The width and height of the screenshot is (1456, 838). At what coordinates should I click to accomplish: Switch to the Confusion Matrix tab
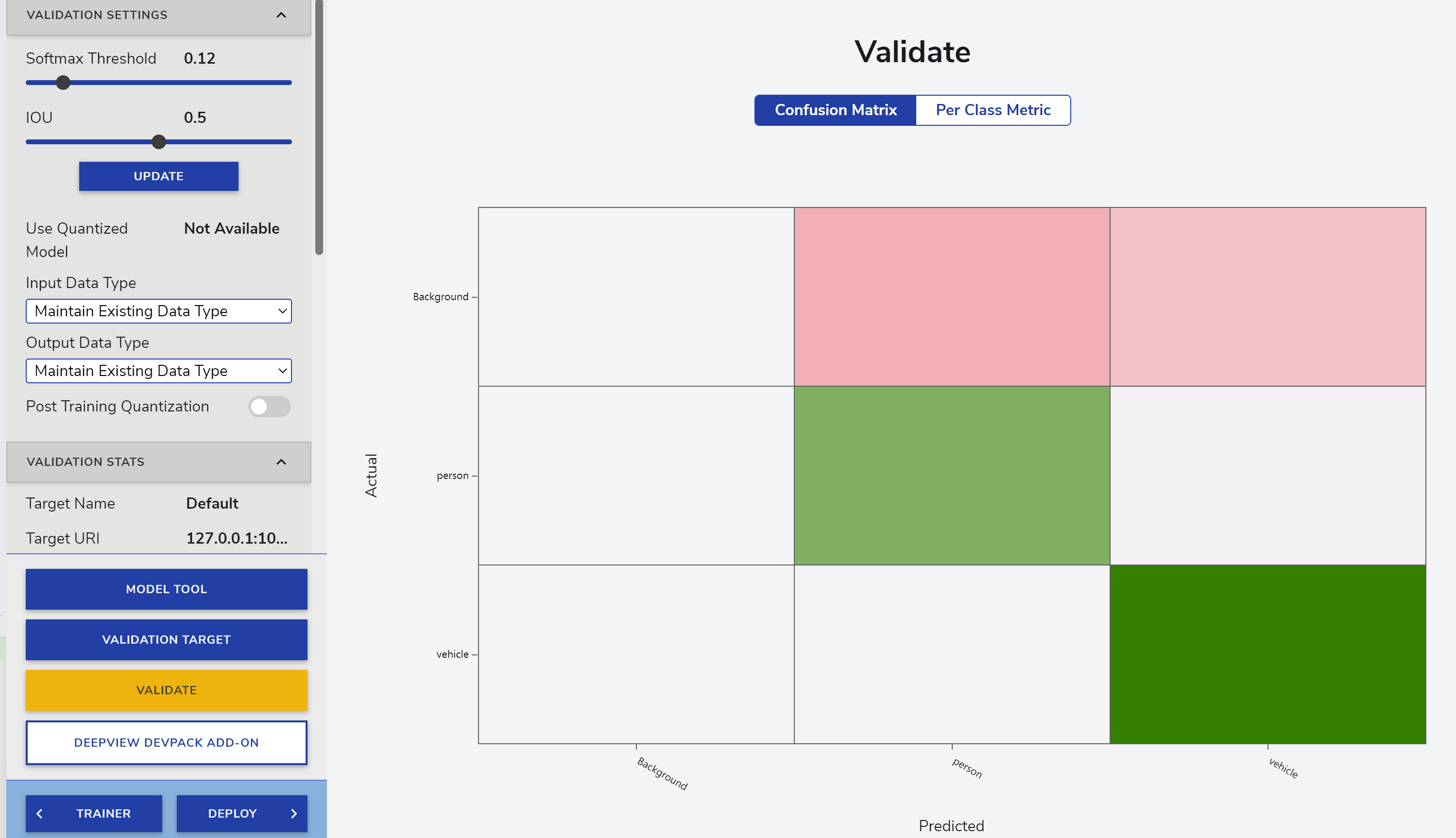tap(835, 110)
